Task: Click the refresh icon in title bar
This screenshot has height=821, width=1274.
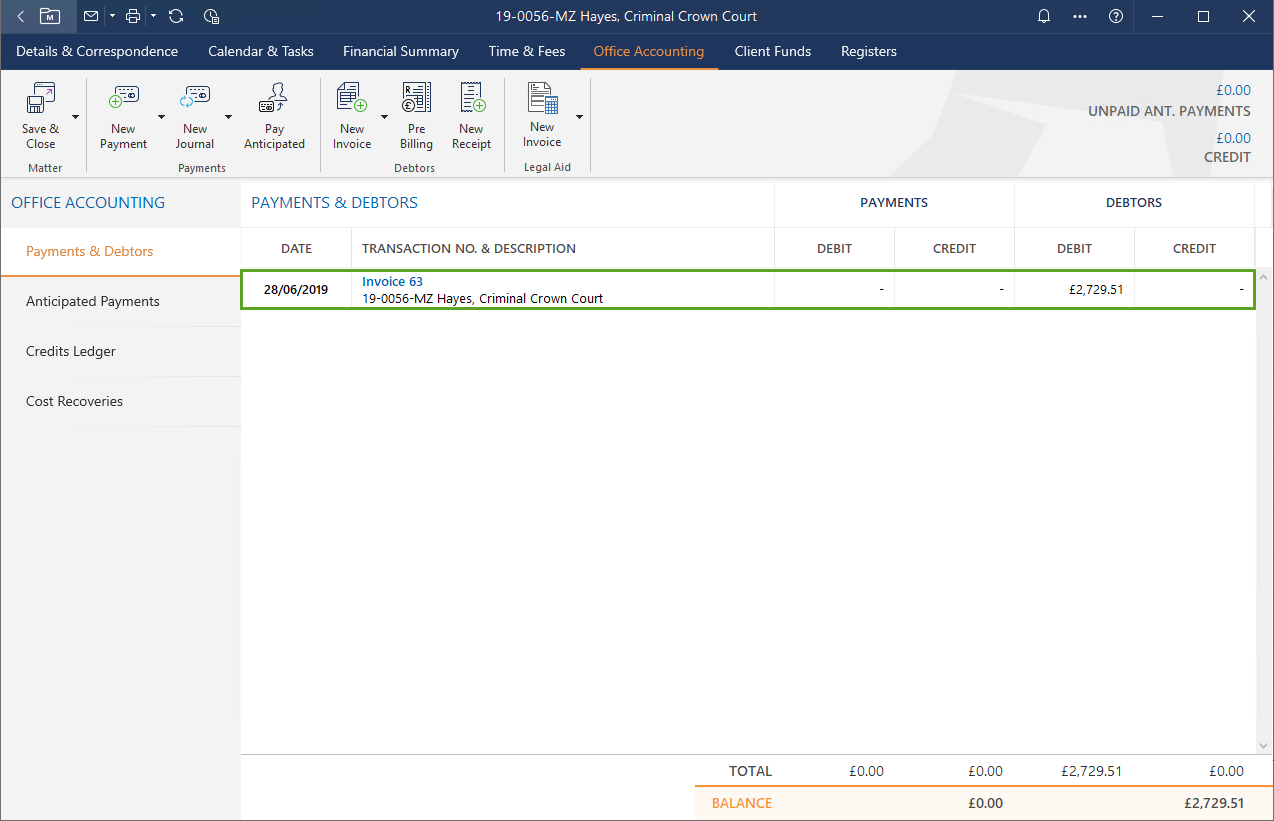Action: [x=176, y=16]
